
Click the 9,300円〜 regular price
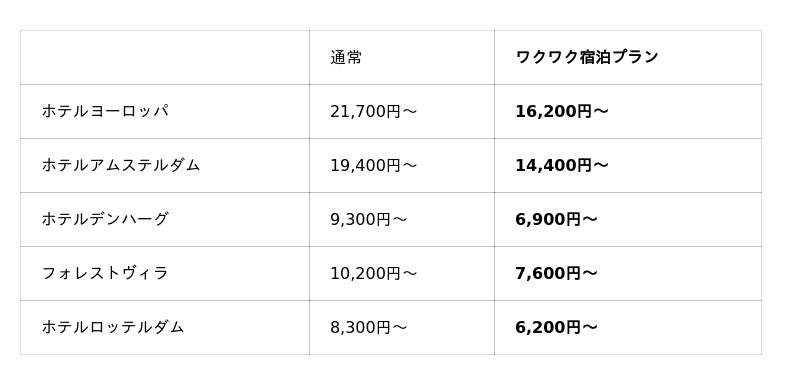[368, 219]
